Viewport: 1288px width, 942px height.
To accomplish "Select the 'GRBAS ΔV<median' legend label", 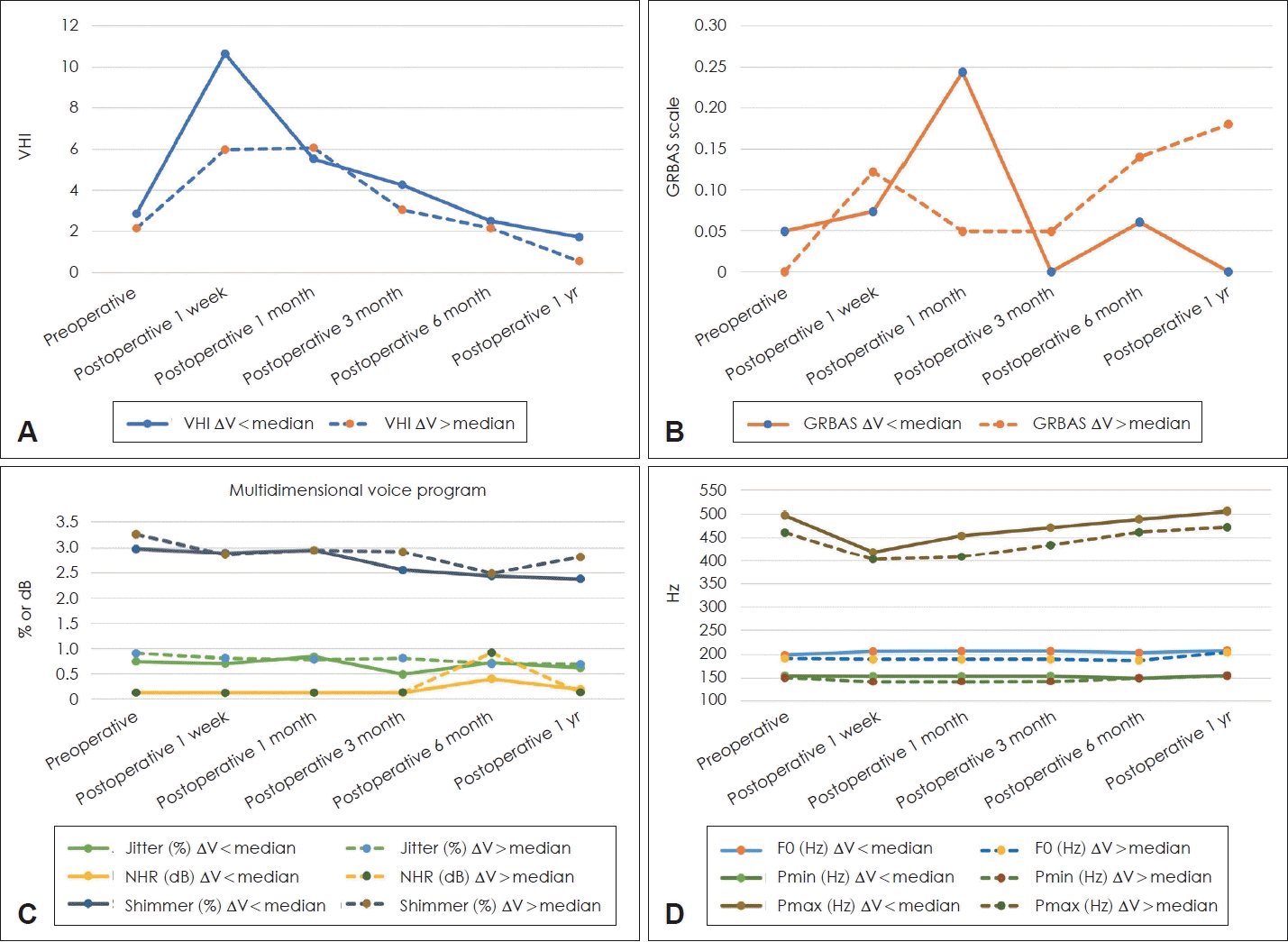I will (x=882, y=424).
